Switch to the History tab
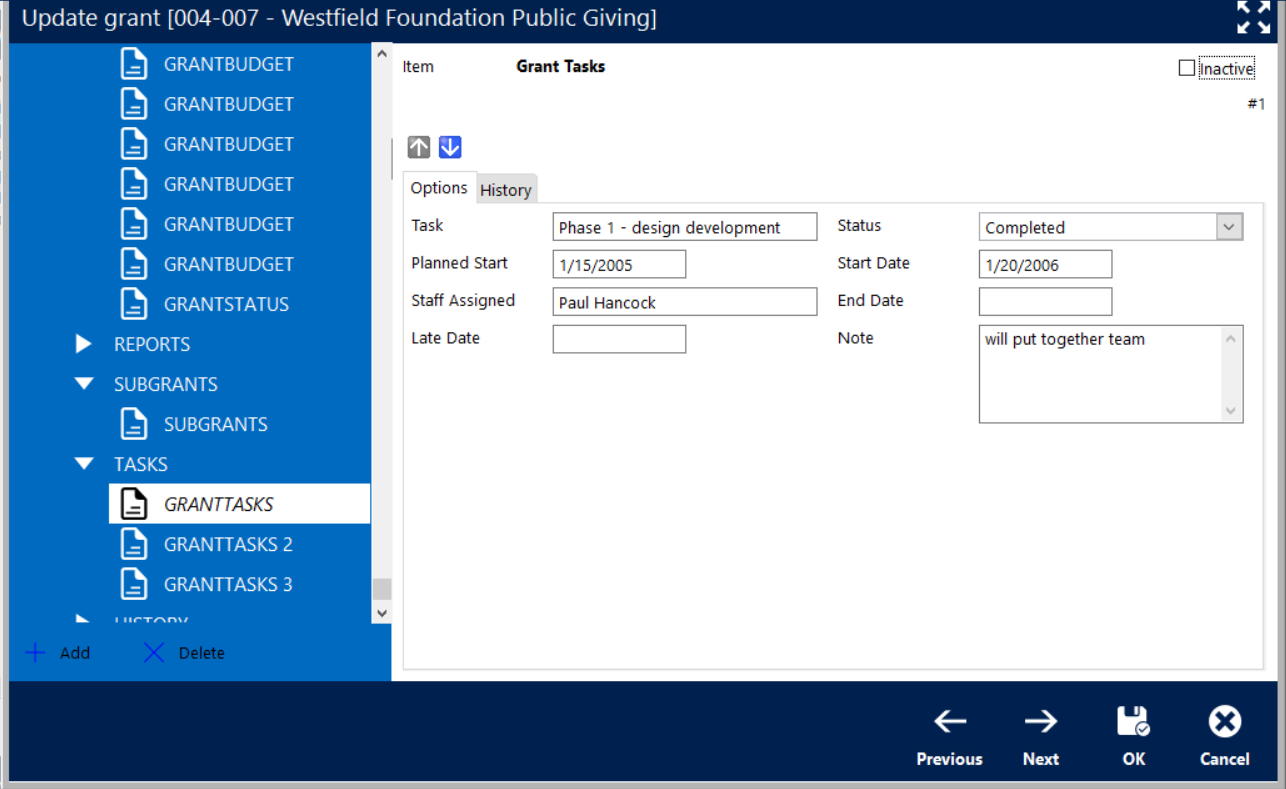1286x789 pixels. coord(505,190)
